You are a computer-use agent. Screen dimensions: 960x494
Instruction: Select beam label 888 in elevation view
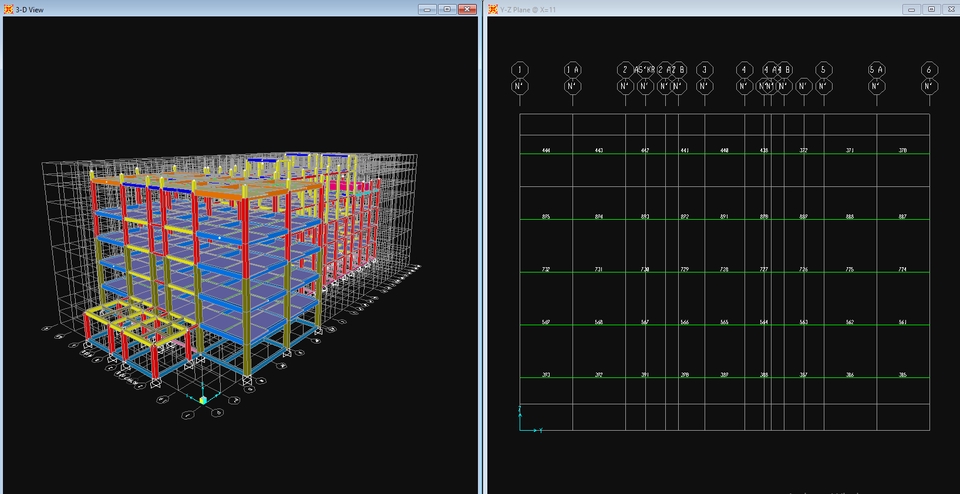point(850,217)
